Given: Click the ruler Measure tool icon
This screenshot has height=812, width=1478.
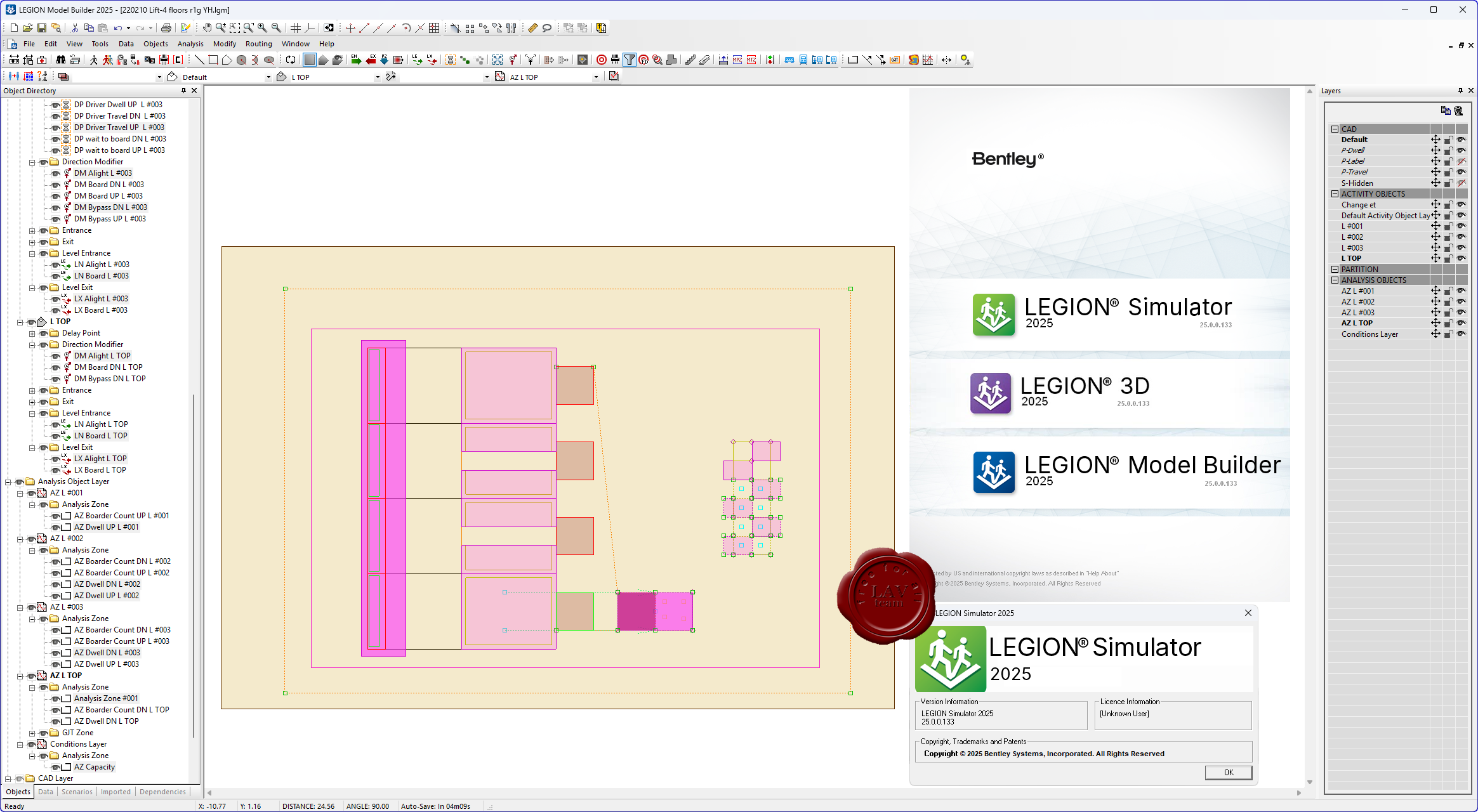Looking at the screenshot, I should tap(532, 28).
